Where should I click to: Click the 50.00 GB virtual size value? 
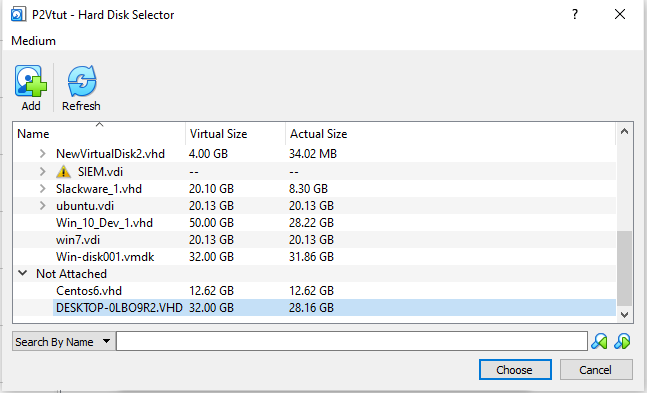(211, 223)
